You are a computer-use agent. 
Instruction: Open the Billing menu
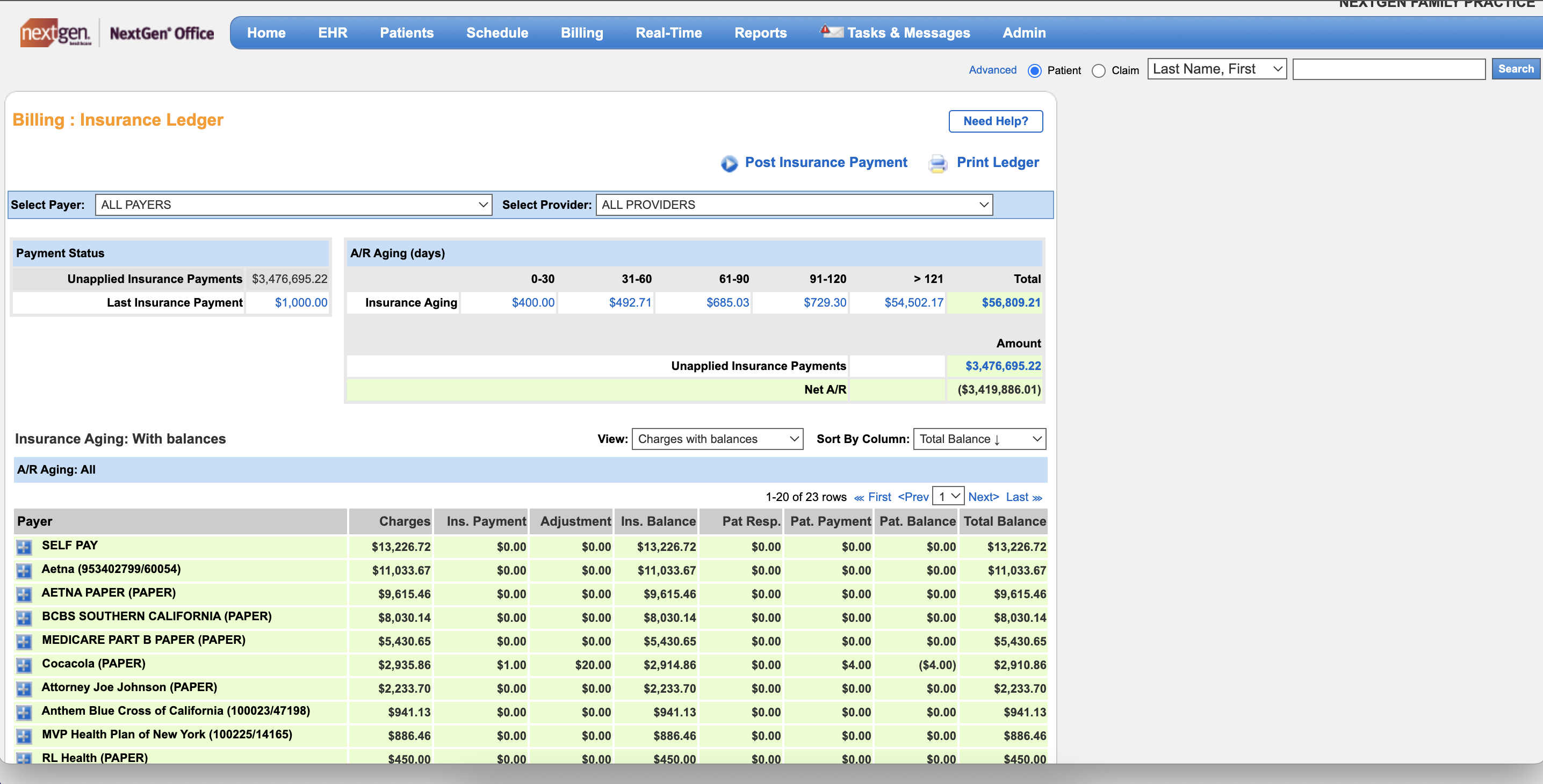point(582,32)
